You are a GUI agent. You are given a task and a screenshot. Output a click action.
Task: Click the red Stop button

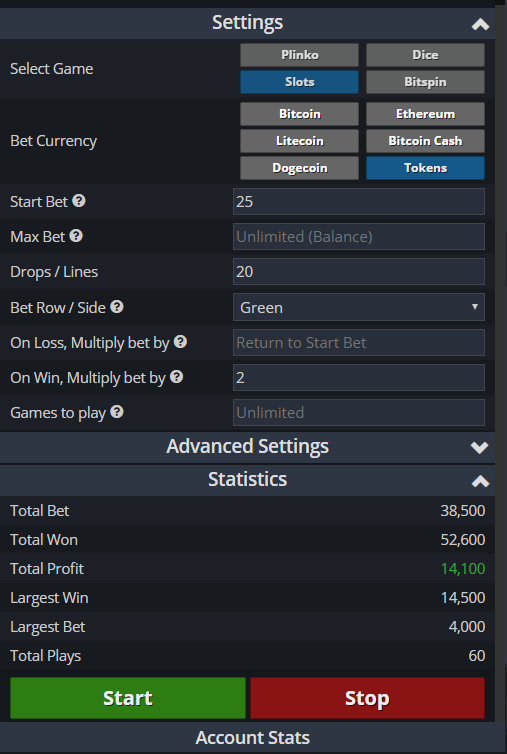click(368, 698)
